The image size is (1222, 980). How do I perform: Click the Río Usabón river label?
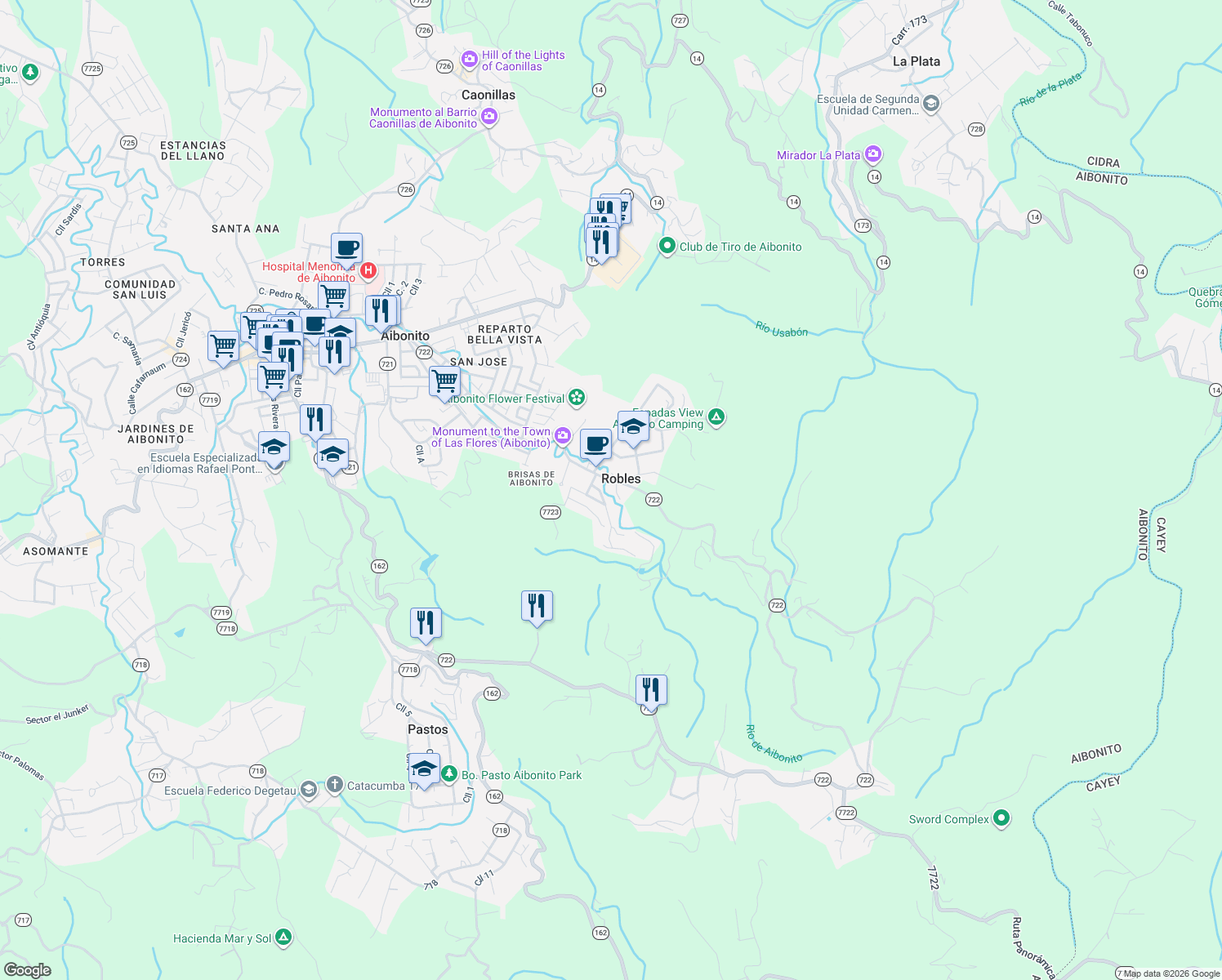point(782,329)
